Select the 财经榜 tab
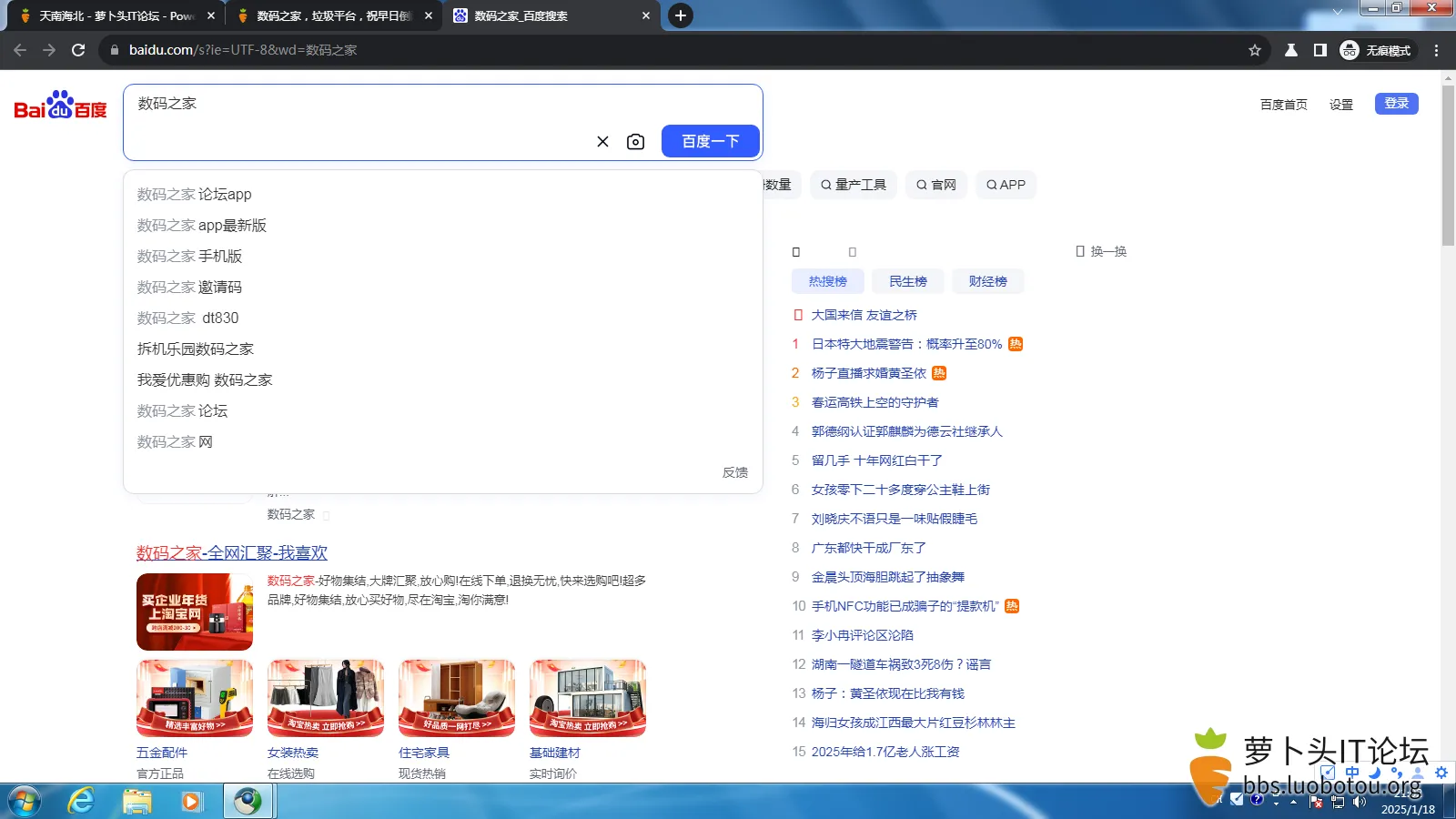Screen dimensions: 1456x819 (x=987, y=281)
